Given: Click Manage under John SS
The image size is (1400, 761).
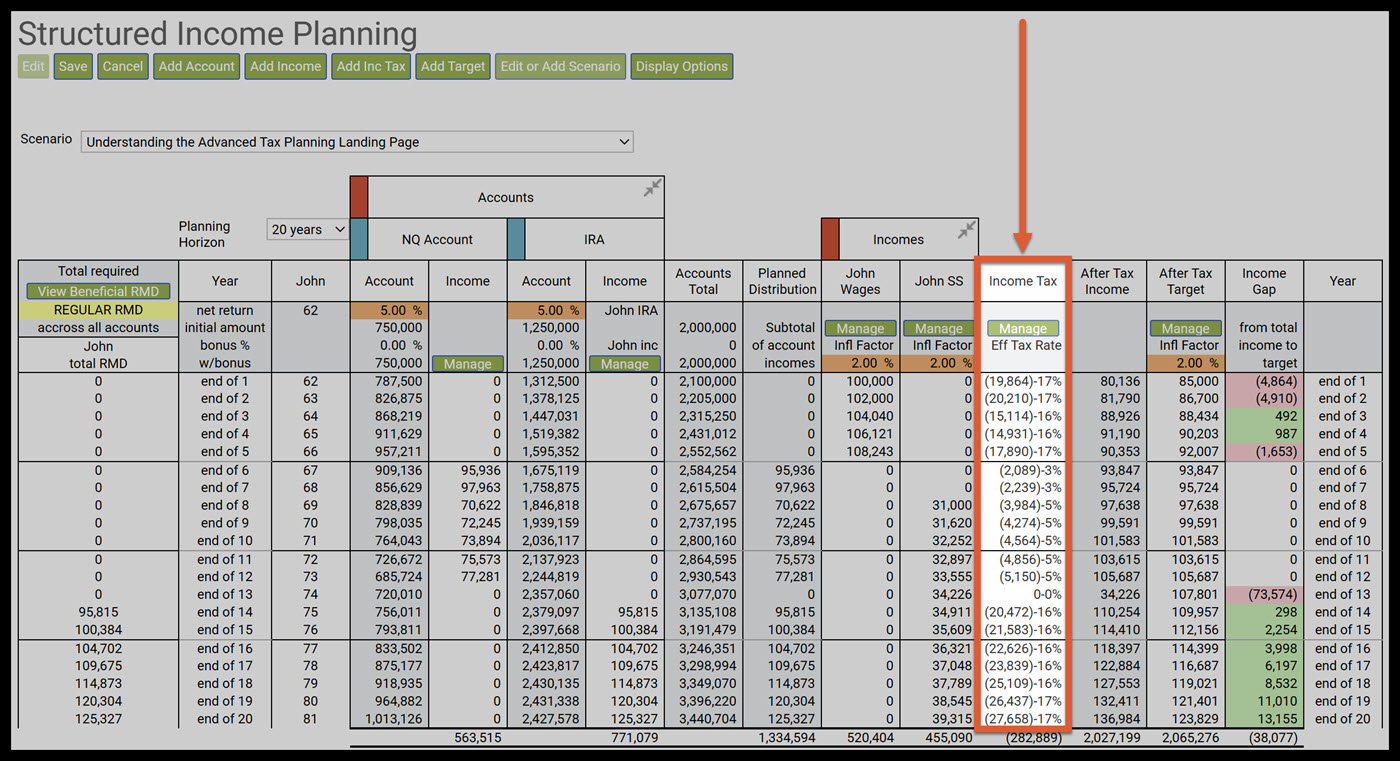Looking at the screenshot, I should point(939,328).
